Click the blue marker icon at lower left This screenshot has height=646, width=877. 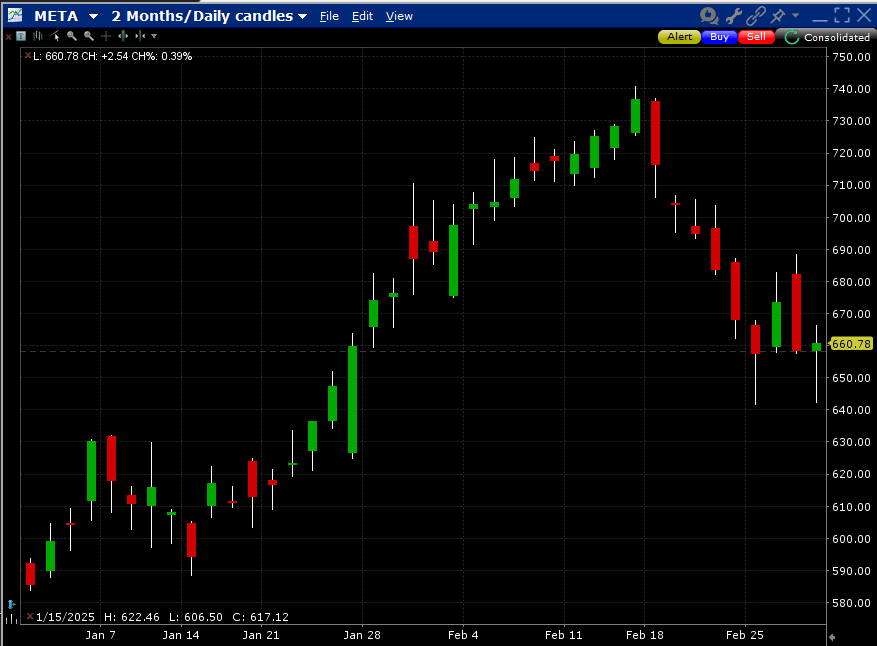click(11, 604)
